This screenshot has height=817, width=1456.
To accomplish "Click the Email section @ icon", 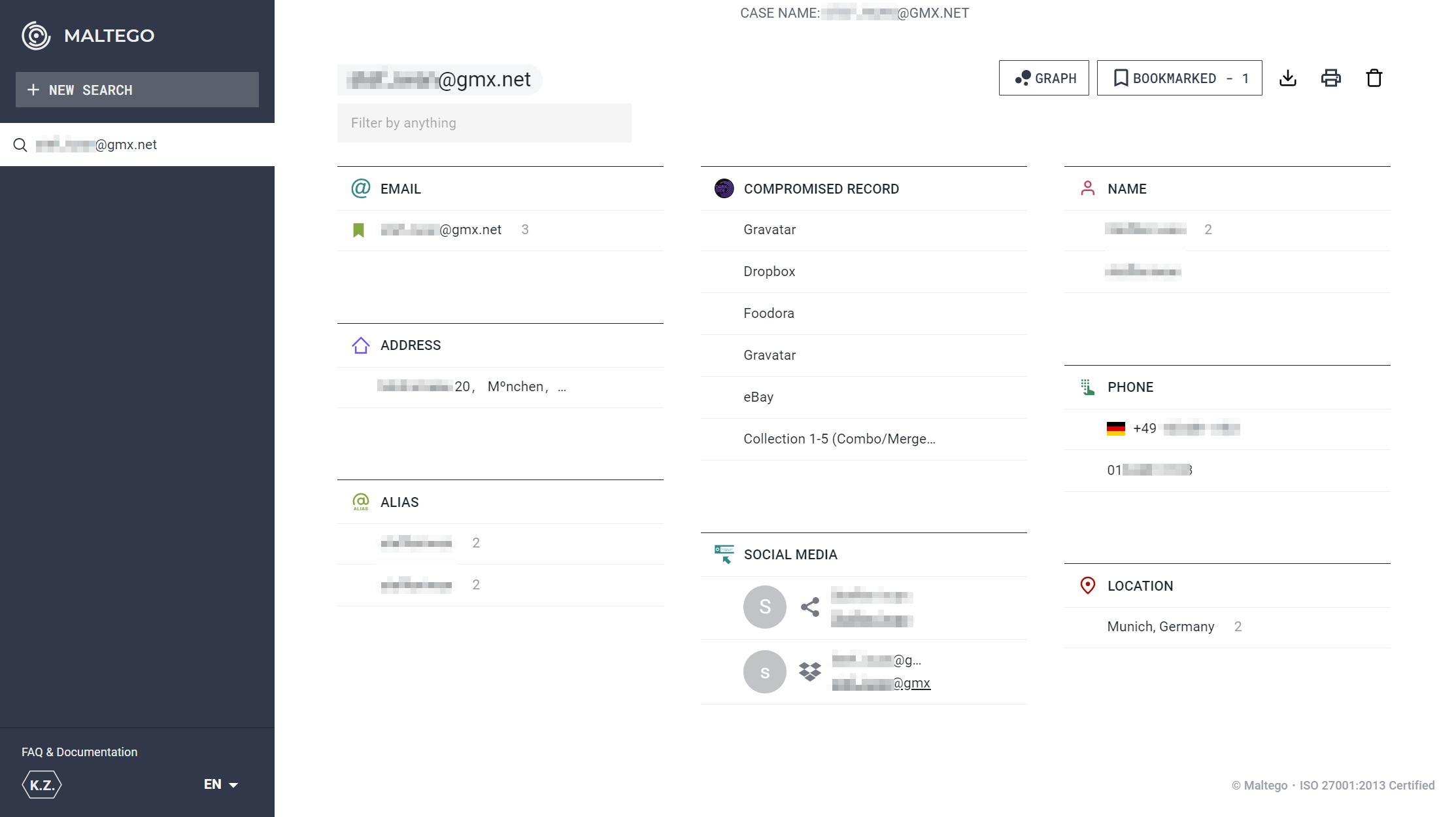I will click(x=361, y=188).
